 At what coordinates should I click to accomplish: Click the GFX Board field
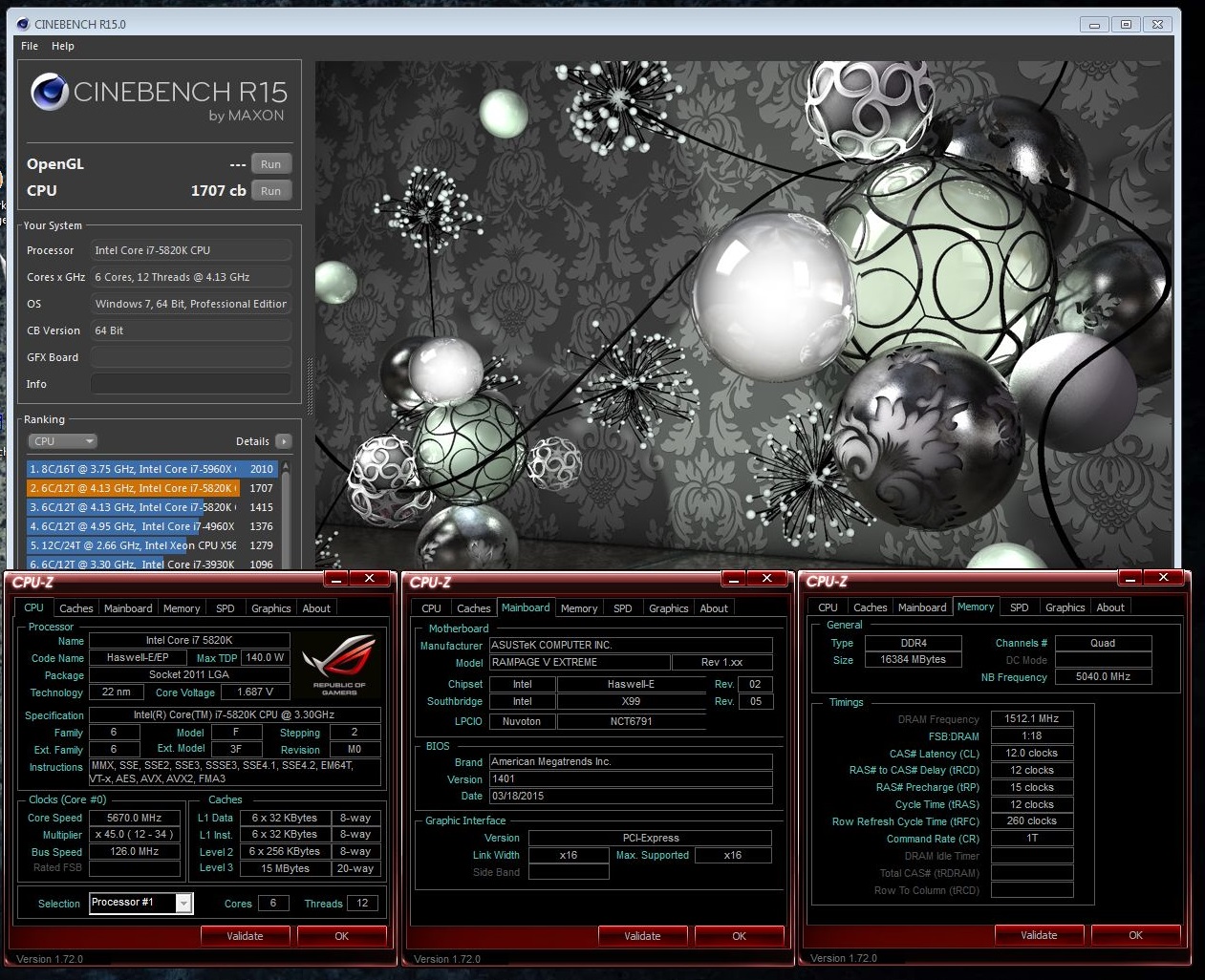[191, 357]
